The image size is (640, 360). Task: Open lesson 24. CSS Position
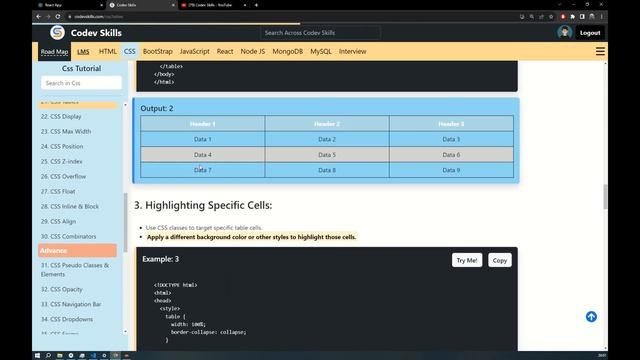62,146
